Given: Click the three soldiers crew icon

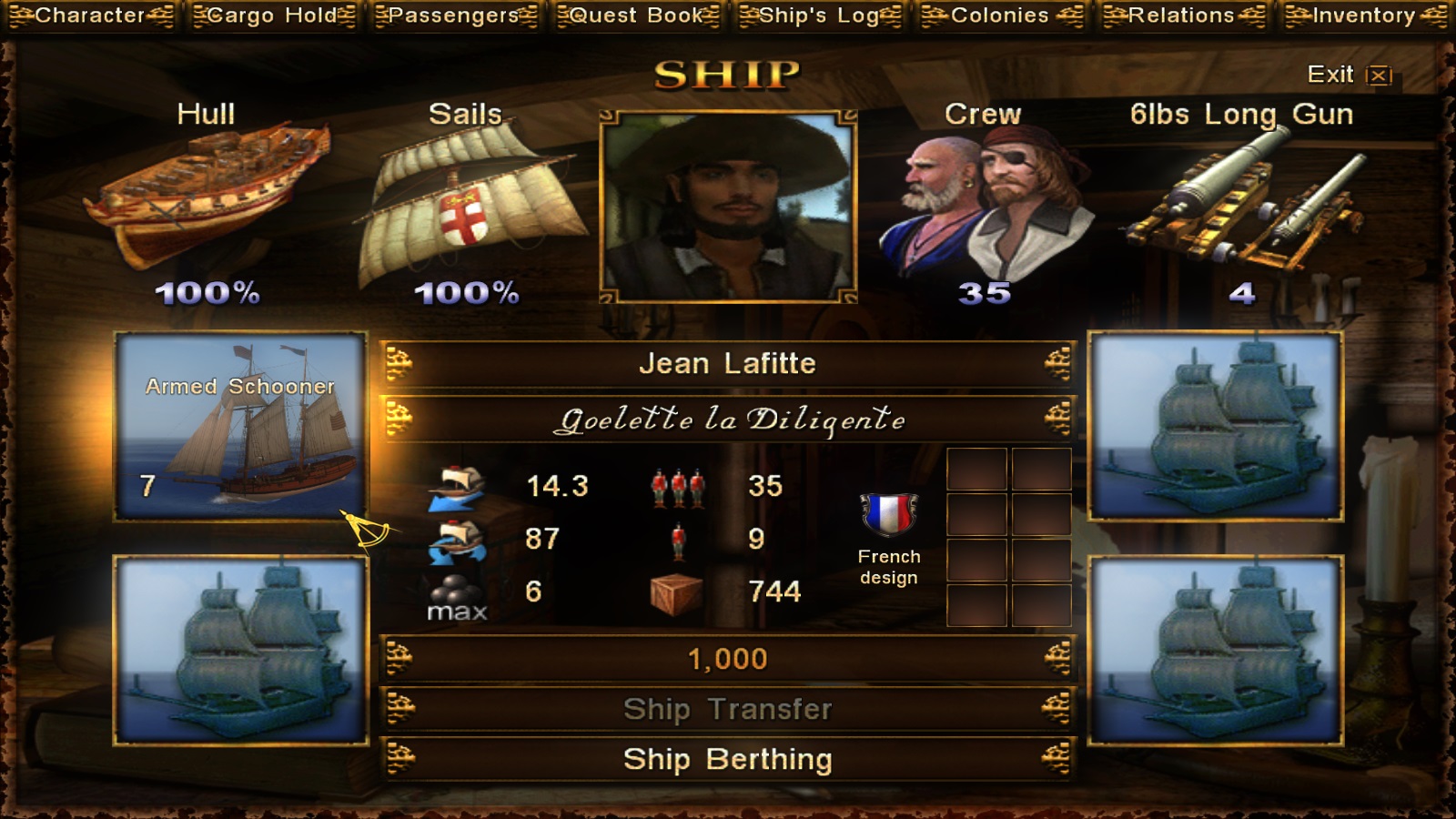Looking at the screenshot, I should click(678, 488).
